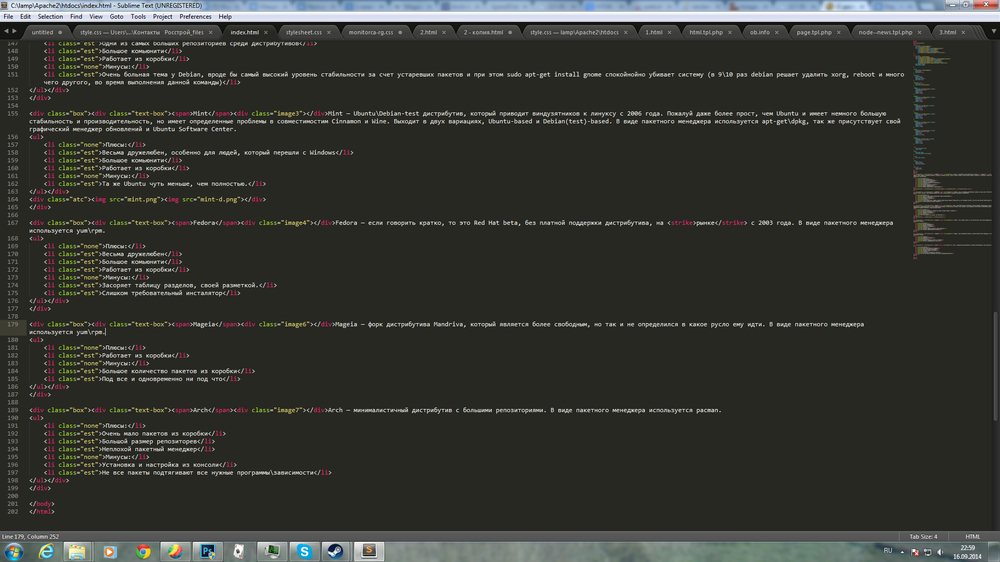
Task: Close the index.html tab
Action: point(268,32)
